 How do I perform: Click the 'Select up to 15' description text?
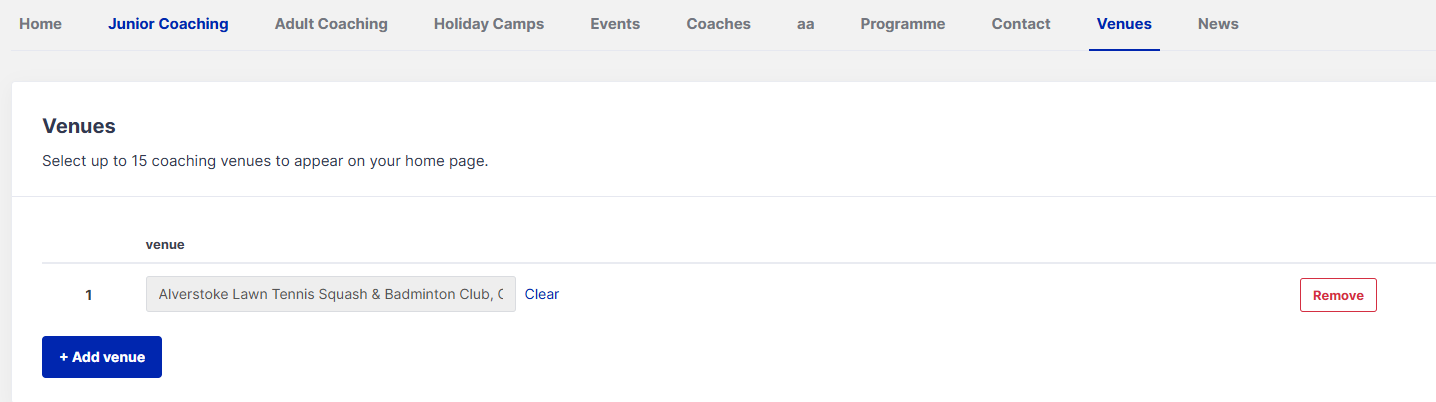click(x=265, y=161)
